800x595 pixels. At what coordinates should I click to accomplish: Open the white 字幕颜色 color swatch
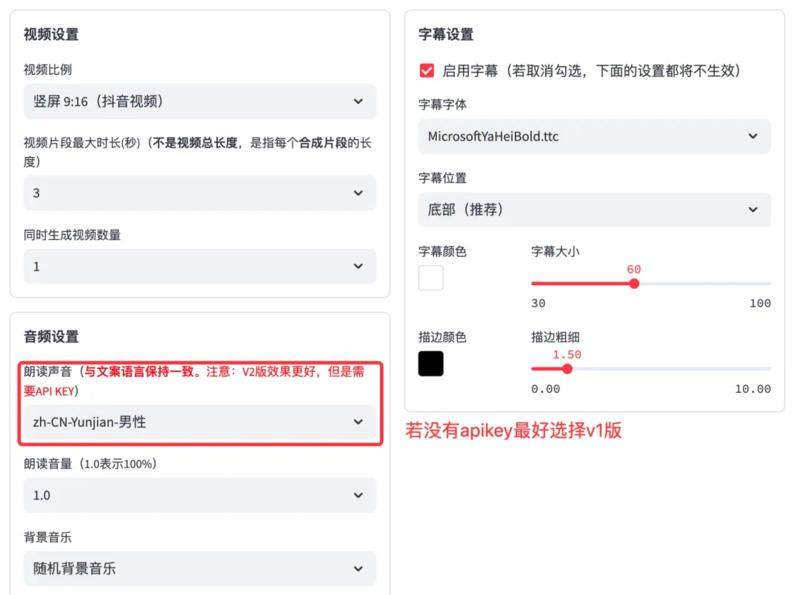click(x=431, y=278)
